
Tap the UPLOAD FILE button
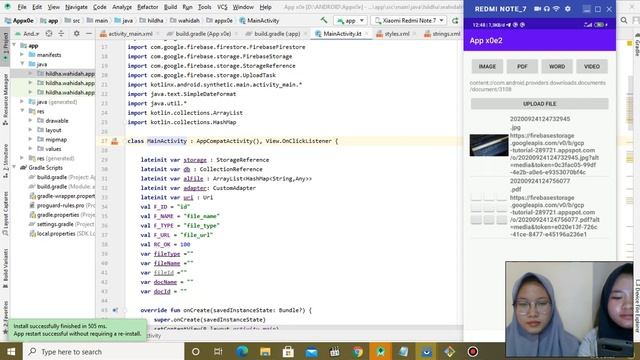[x=539, y=104]
